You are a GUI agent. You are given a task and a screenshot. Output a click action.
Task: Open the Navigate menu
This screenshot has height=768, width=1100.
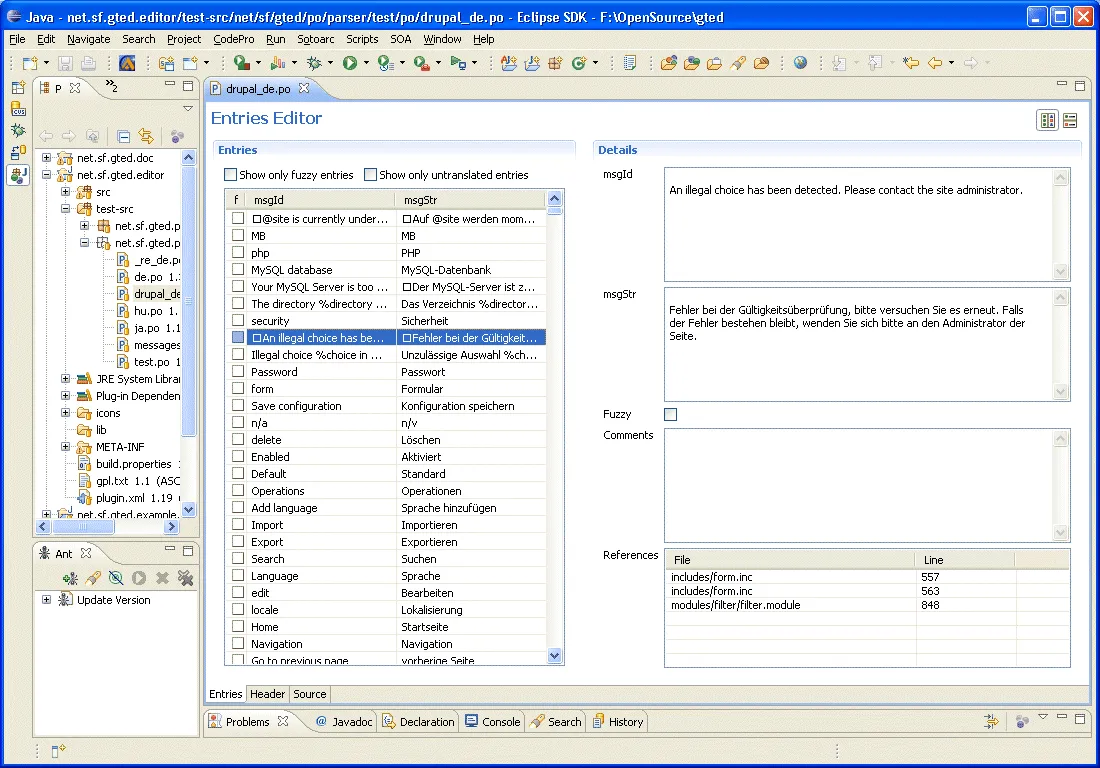point(88,39)
